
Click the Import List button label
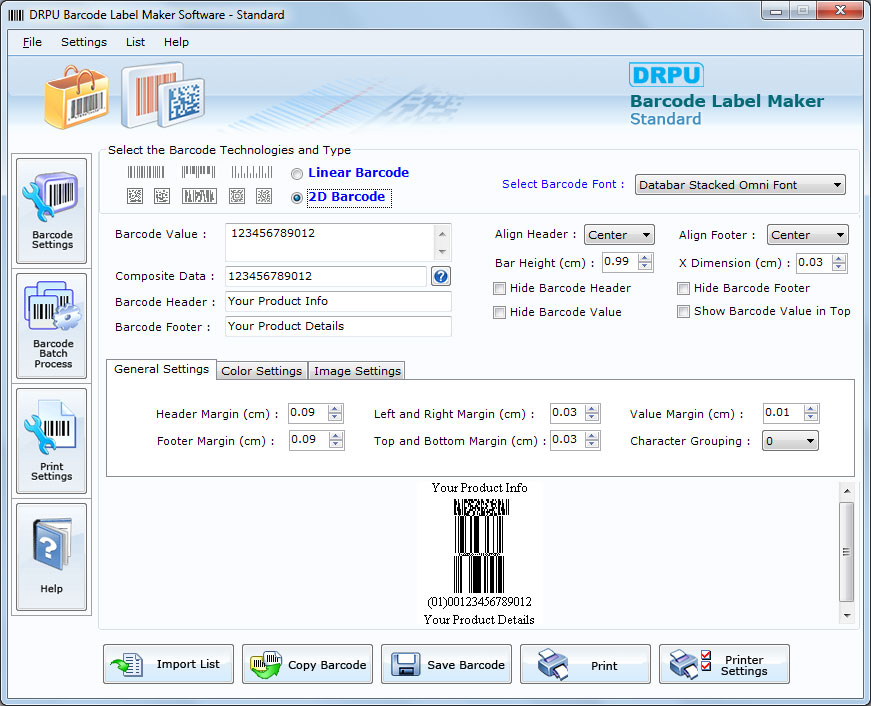[188, 664]
